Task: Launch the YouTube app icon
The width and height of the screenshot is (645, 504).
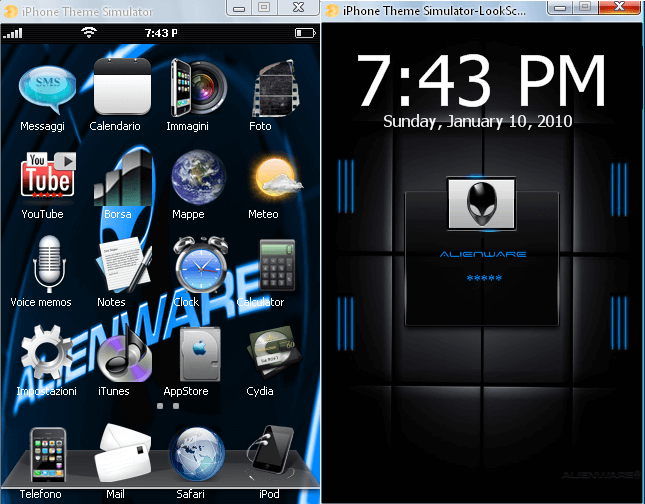Action: pos(48,175)
